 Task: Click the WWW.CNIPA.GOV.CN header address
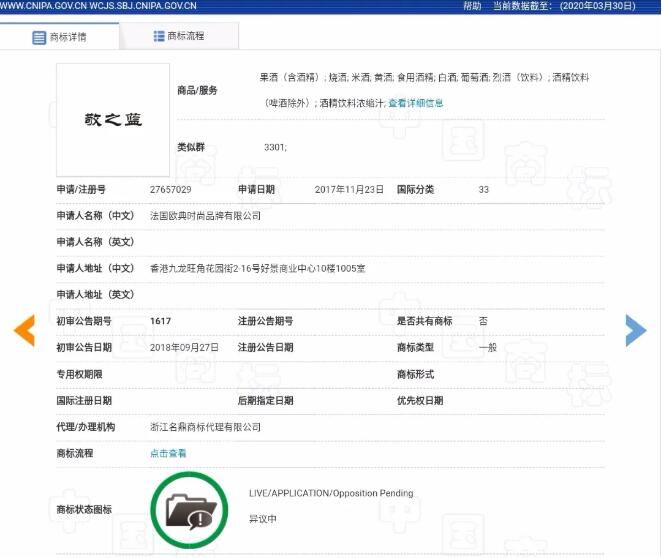click(43, 6)
